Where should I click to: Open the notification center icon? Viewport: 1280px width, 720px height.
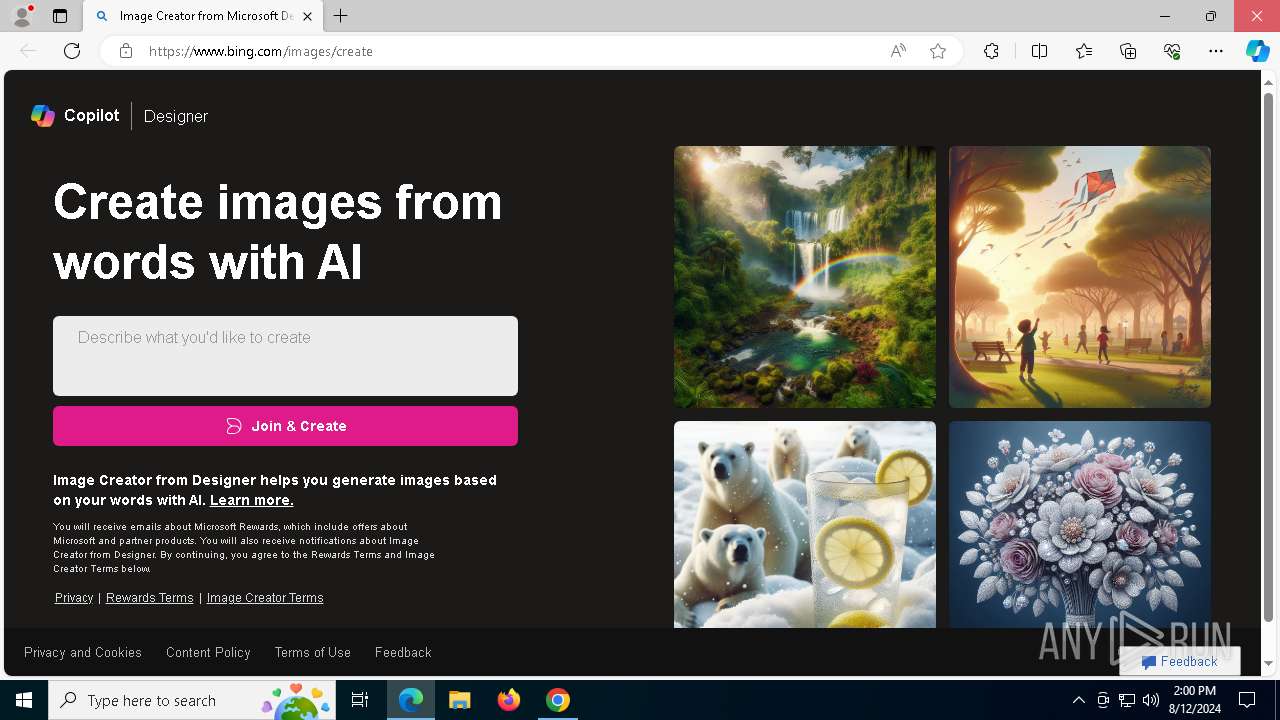point(1247,700)
